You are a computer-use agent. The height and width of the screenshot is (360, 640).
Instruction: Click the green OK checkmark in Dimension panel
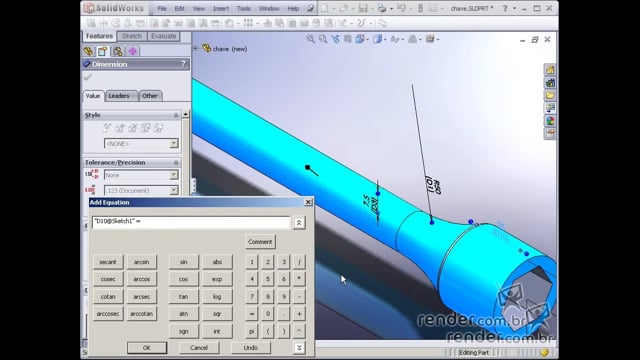[88, 78]
